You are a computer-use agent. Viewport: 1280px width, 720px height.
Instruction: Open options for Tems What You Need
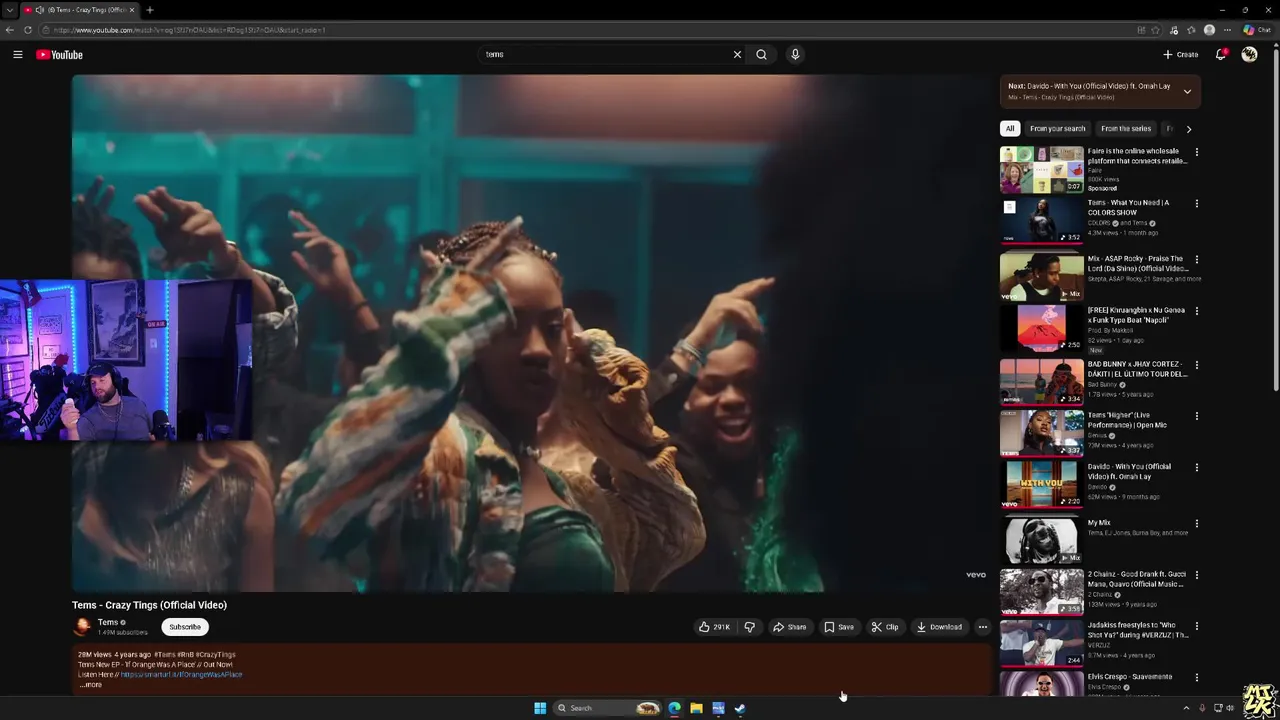tap(1197, 204)
